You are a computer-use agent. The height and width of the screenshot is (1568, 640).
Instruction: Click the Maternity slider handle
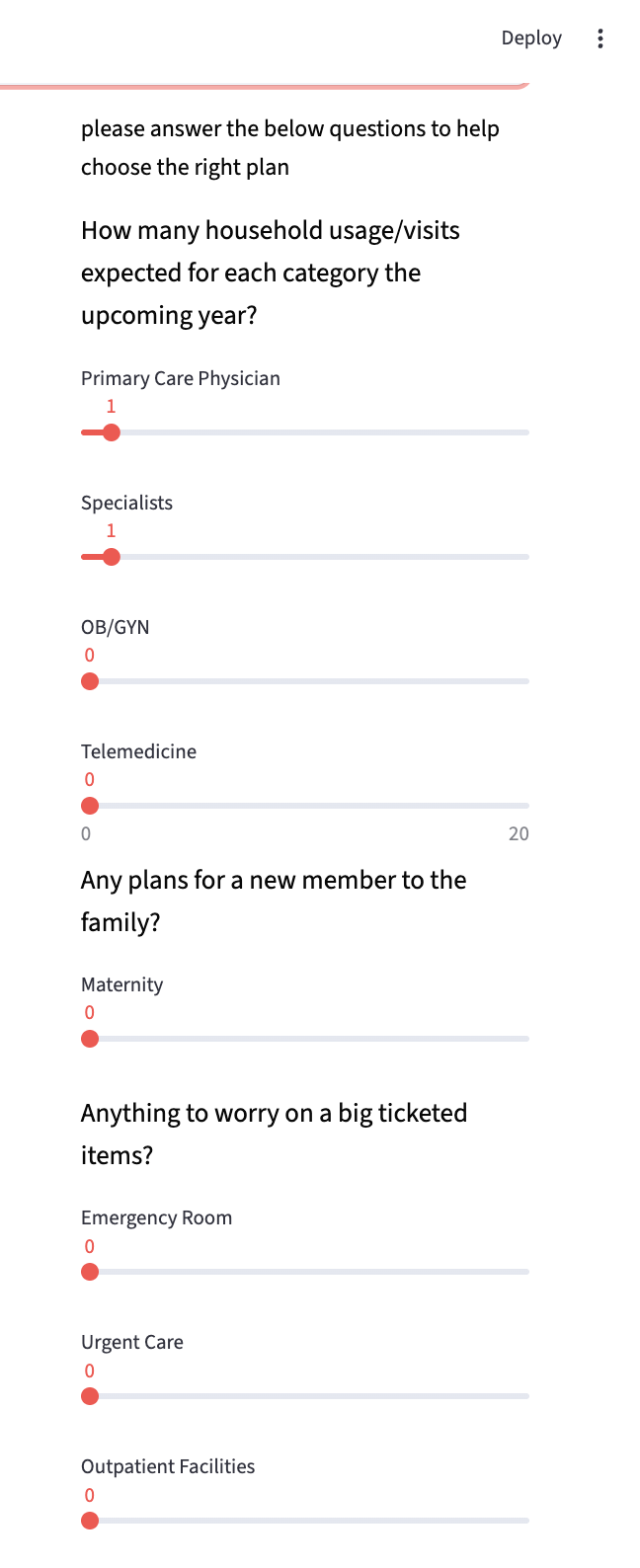pos(90,1039)
